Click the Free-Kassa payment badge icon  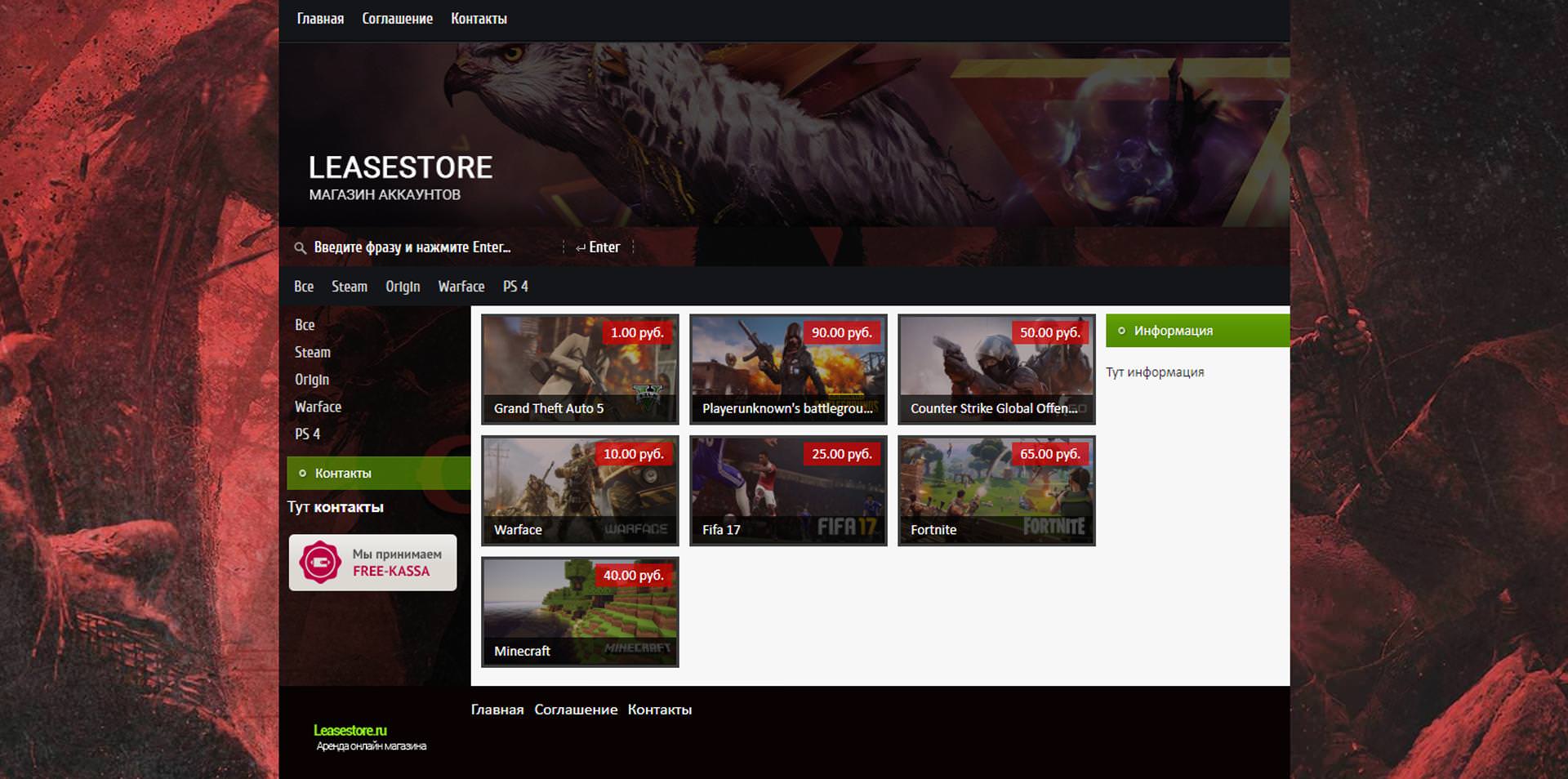tap(319, 563)
